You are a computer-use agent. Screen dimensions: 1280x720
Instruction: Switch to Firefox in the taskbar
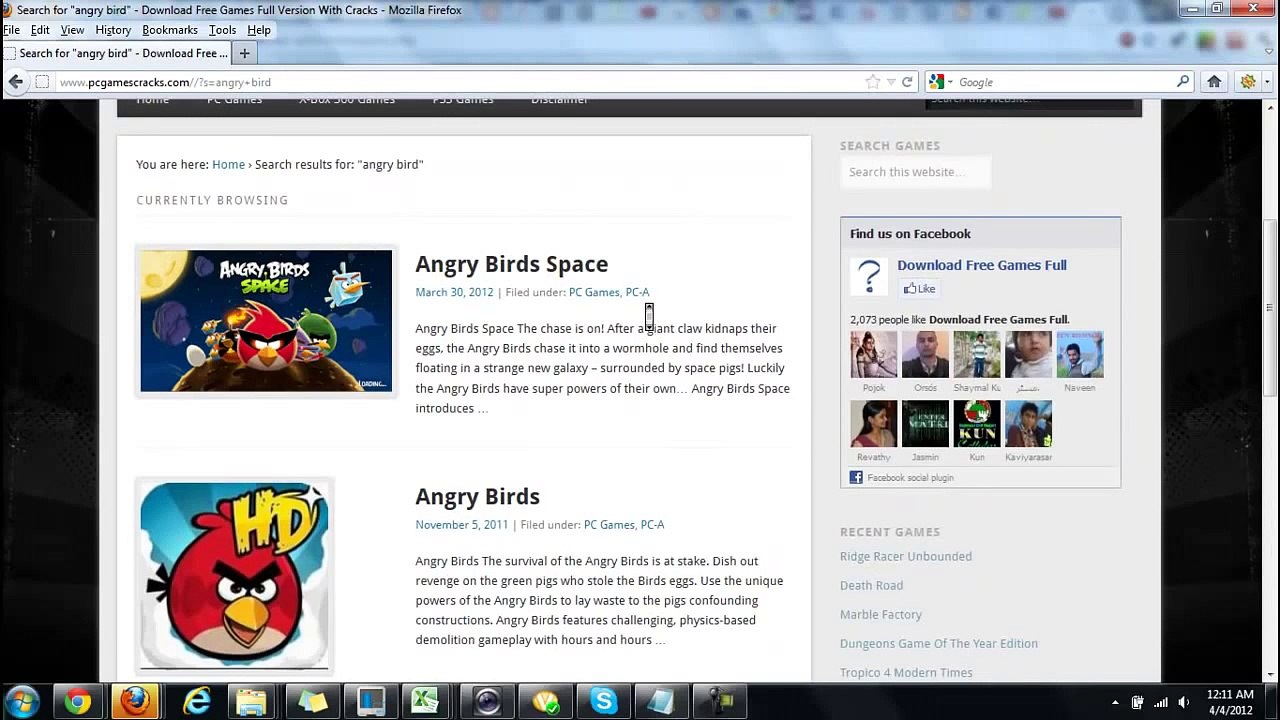point(135,702)
